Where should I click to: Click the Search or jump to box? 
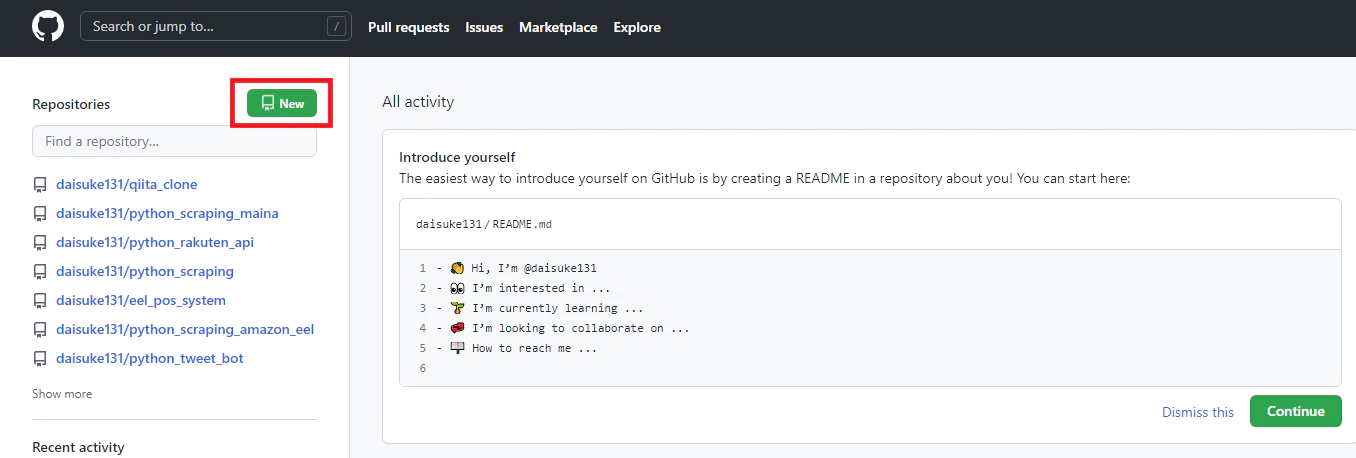coord(216,27)
